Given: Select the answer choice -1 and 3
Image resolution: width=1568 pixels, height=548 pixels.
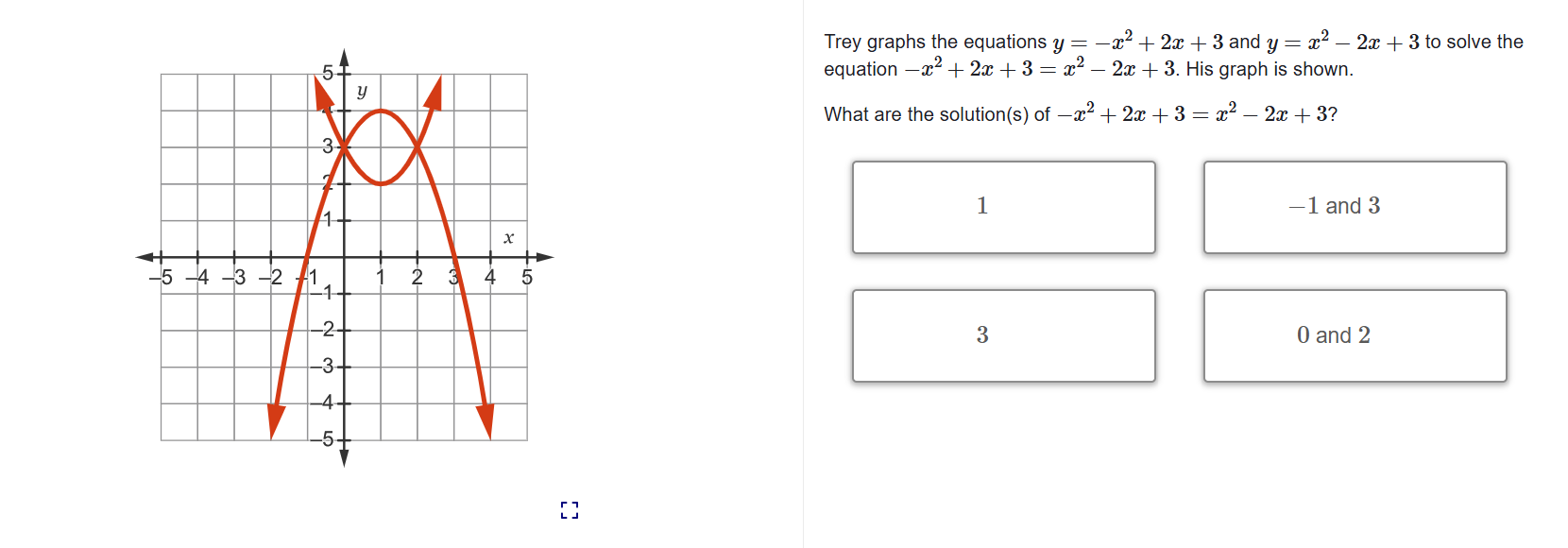Looking at the screenshot, I should tap(1355, 206).
